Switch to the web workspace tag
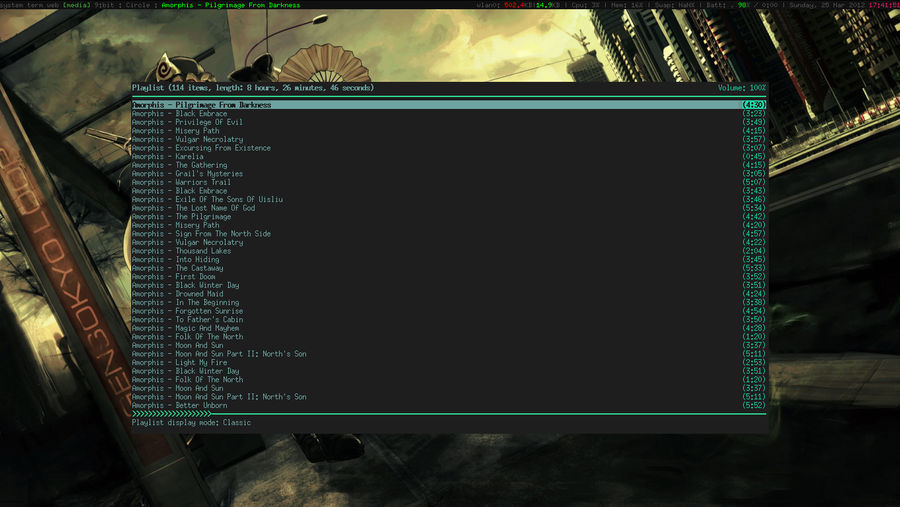 click(x=52, y=5)
